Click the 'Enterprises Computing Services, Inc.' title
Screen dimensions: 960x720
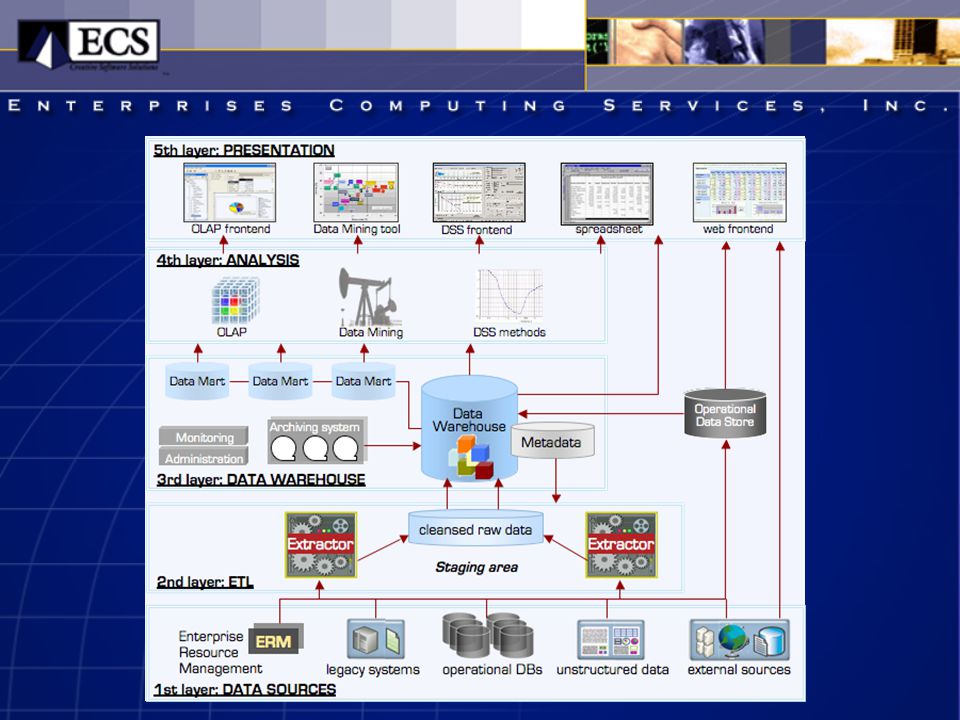[479, 105]
